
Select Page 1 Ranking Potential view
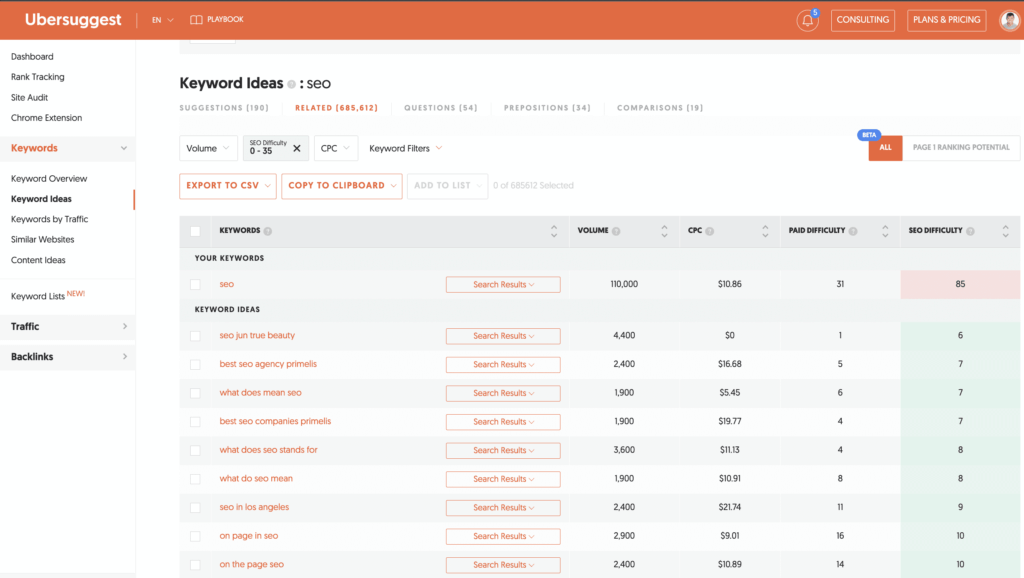click(x=961, y=148)
